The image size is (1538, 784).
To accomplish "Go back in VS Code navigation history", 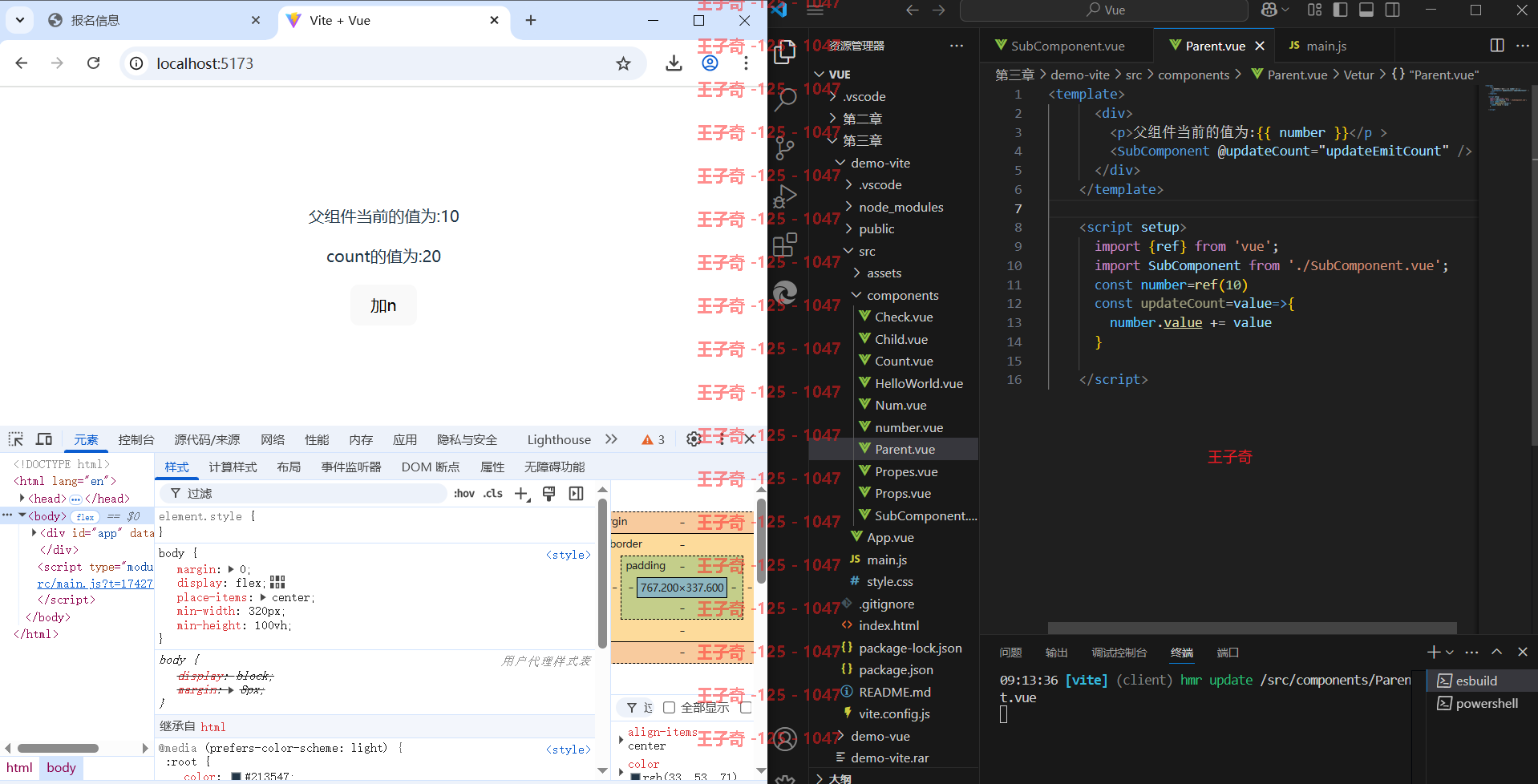I will [912, 10].
